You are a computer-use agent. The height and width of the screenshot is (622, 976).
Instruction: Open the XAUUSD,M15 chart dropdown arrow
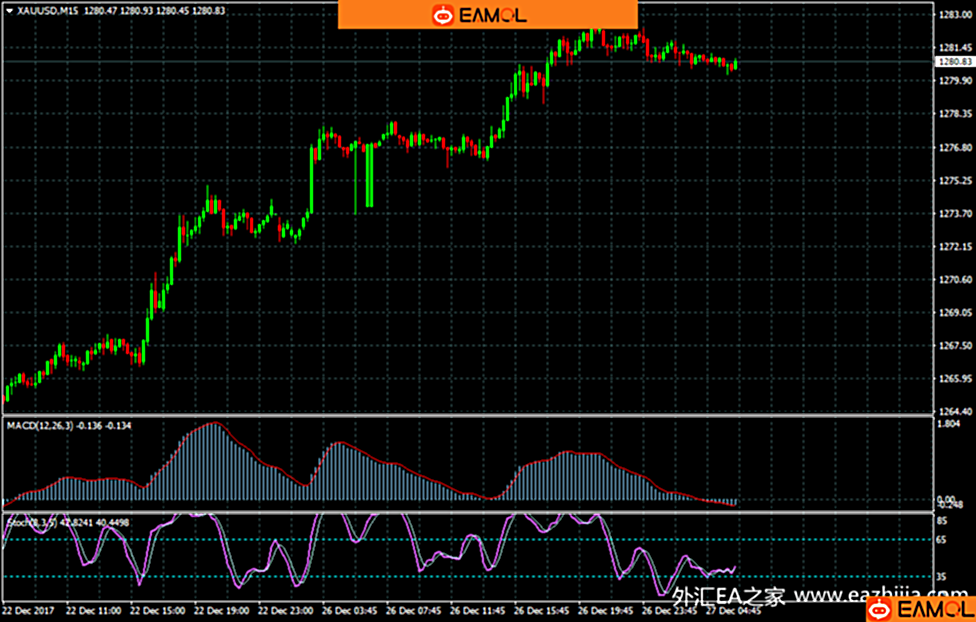pos(9,9)
